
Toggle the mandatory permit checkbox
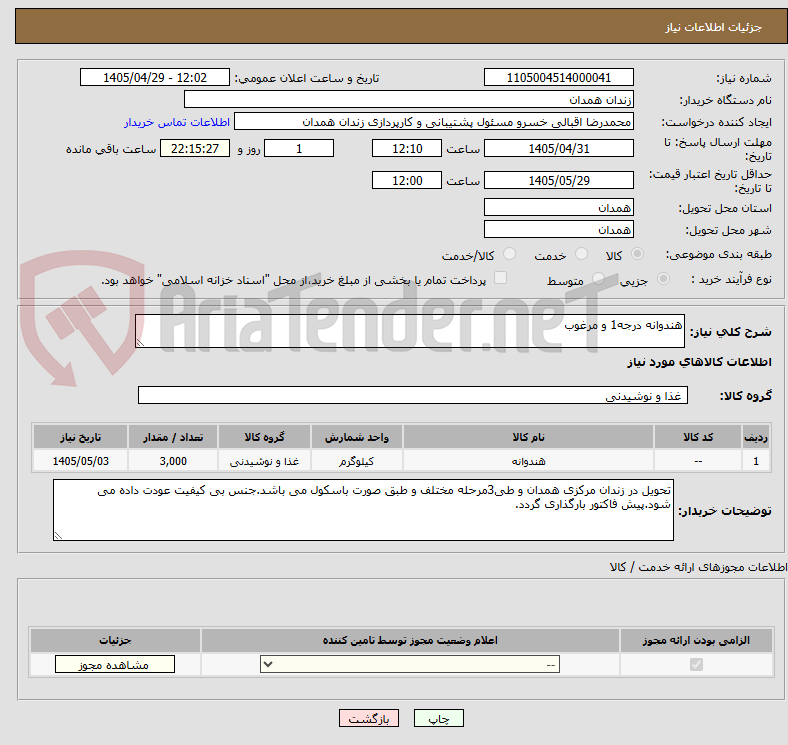(696, 665)
